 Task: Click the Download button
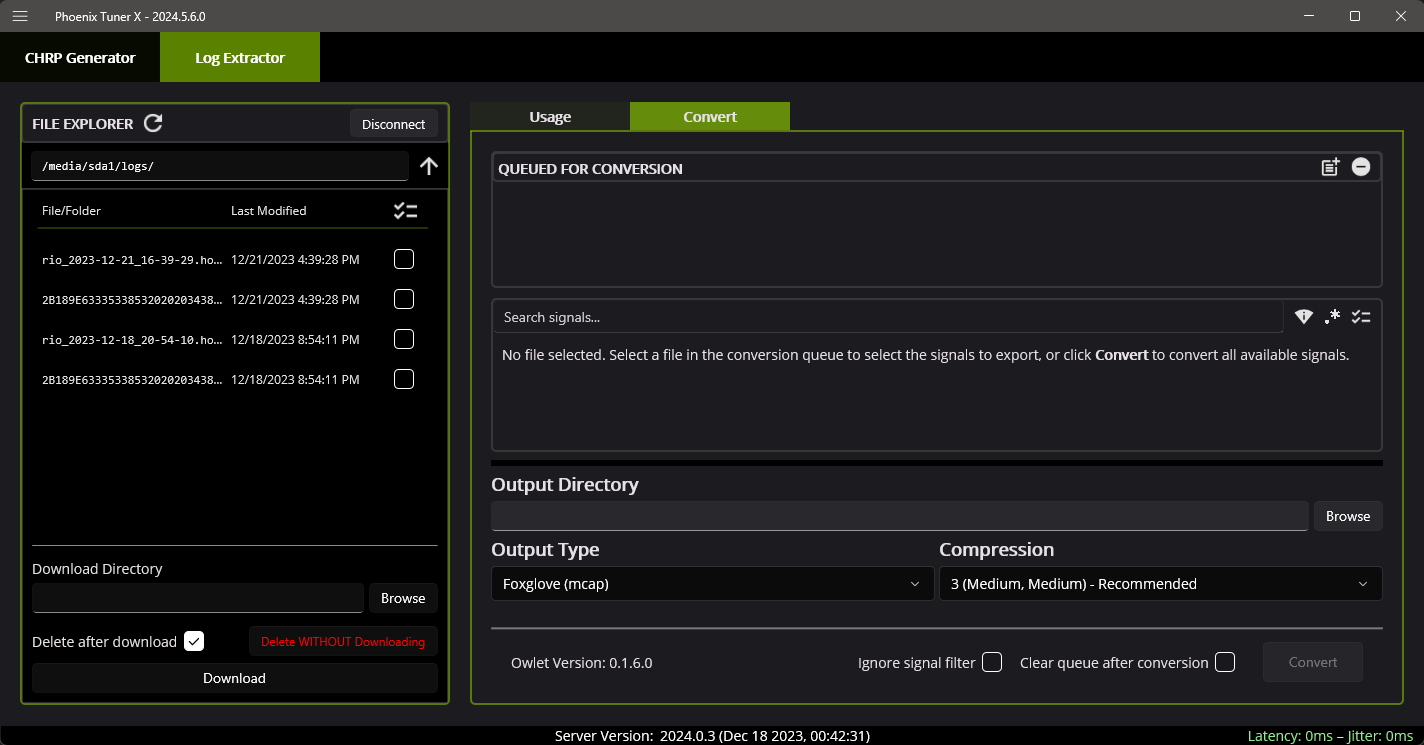[x=234, y=678]
